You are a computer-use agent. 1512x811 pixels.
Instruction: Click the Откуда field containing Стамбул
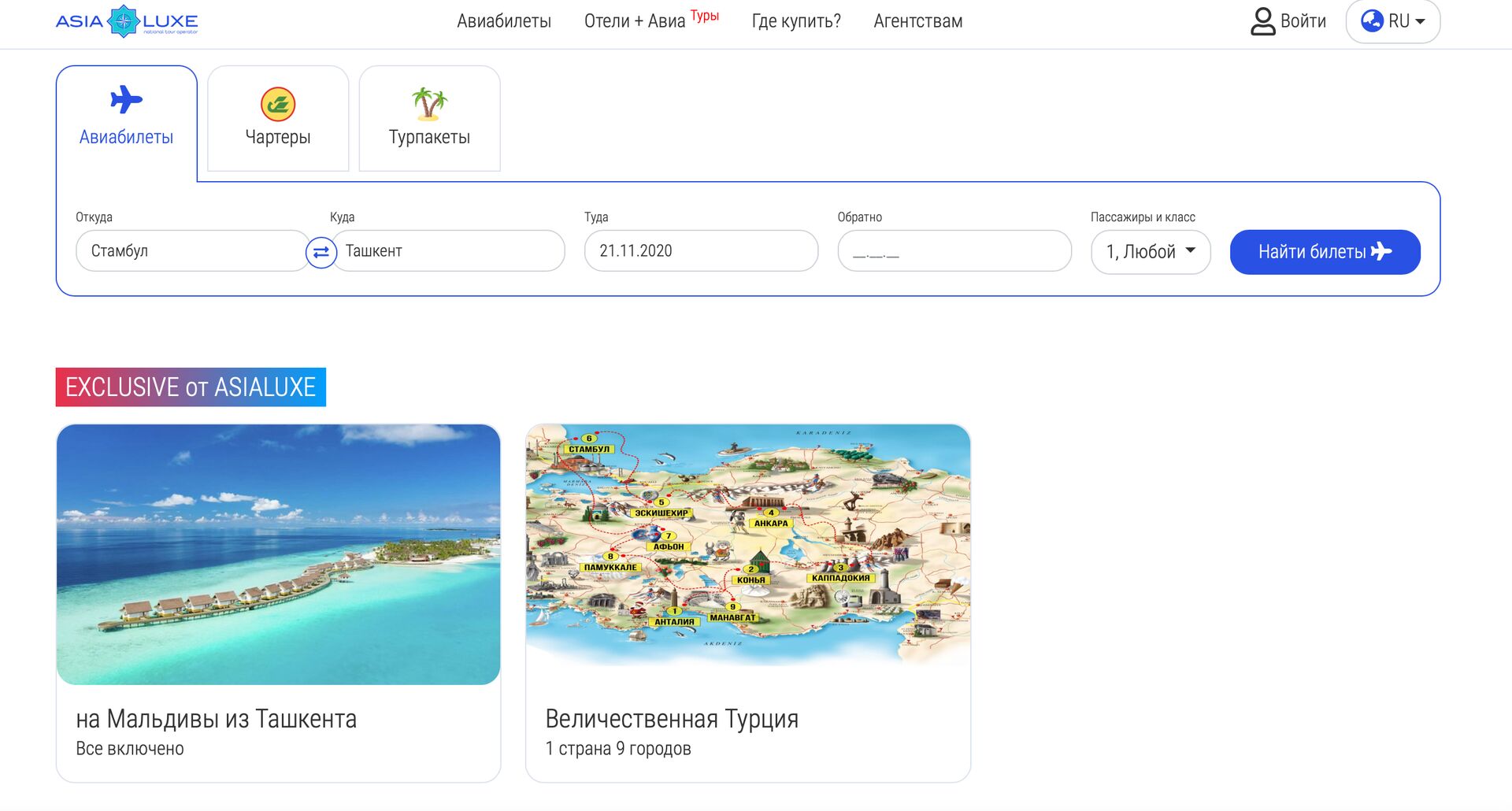(x=192, y=251)
